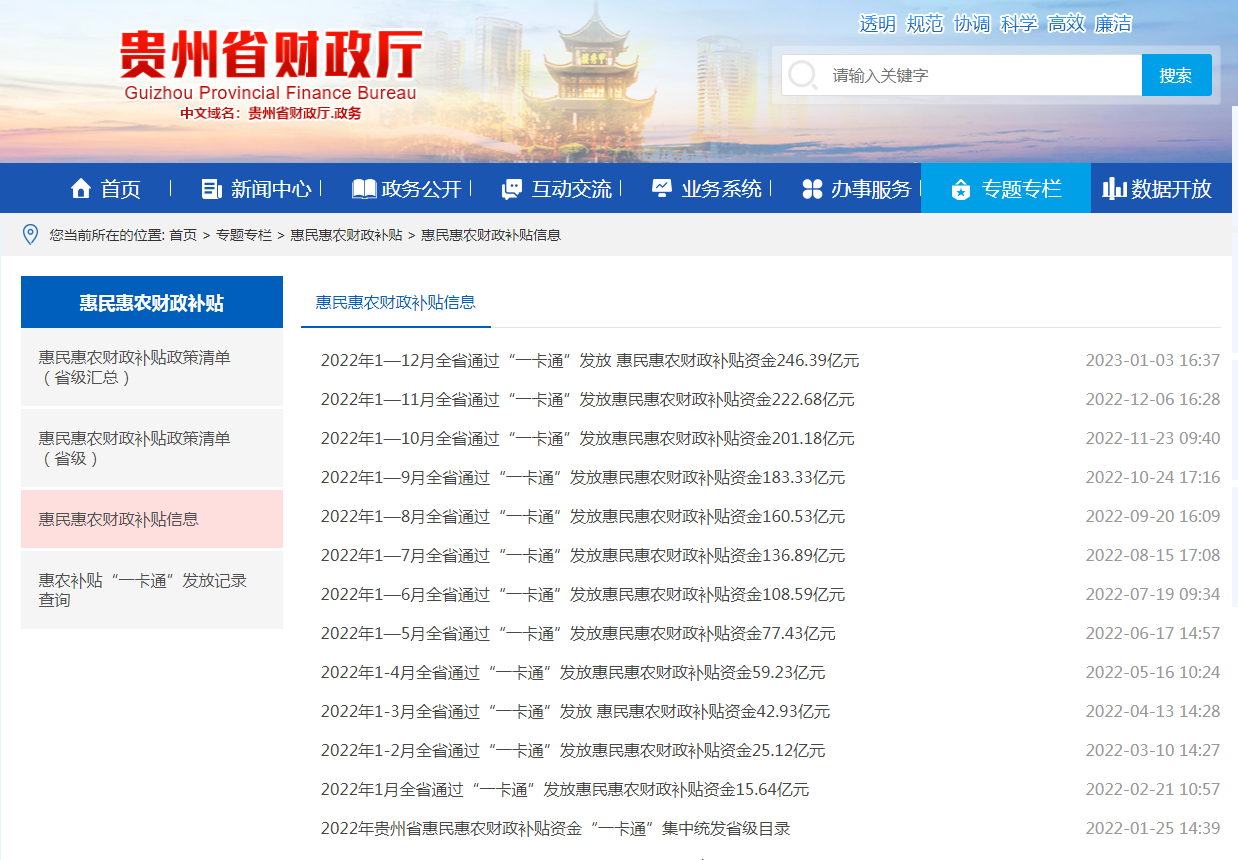Screen dimensions: 1238x860
Task: Type in the 请输入关键字 search field
Action: (980, 75)
